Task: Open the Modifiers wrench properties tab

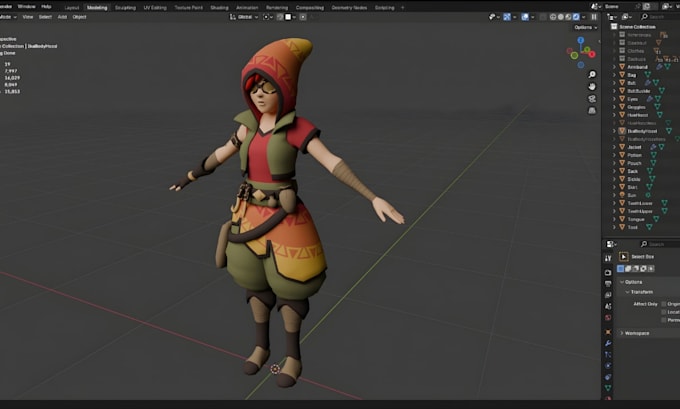Action: point(608,344)
